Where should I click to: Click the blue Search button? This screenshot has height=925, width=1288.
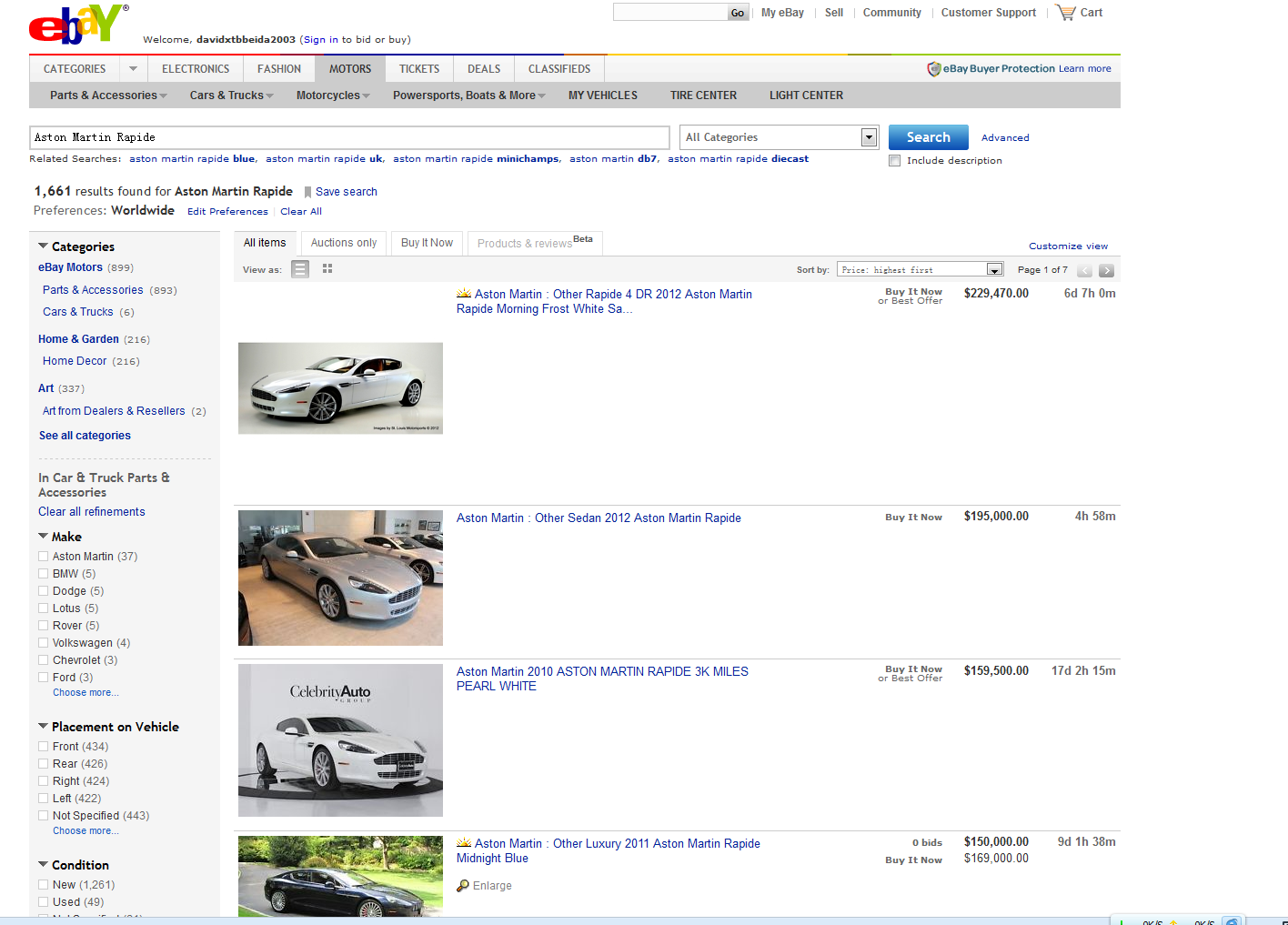coord(929,137)
